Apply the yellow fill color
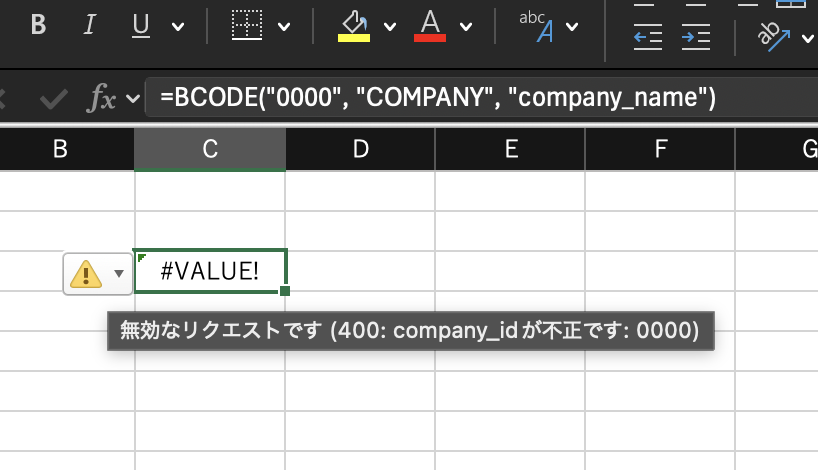The width and height of the screenshot is (818, 470). click(354, 25)
